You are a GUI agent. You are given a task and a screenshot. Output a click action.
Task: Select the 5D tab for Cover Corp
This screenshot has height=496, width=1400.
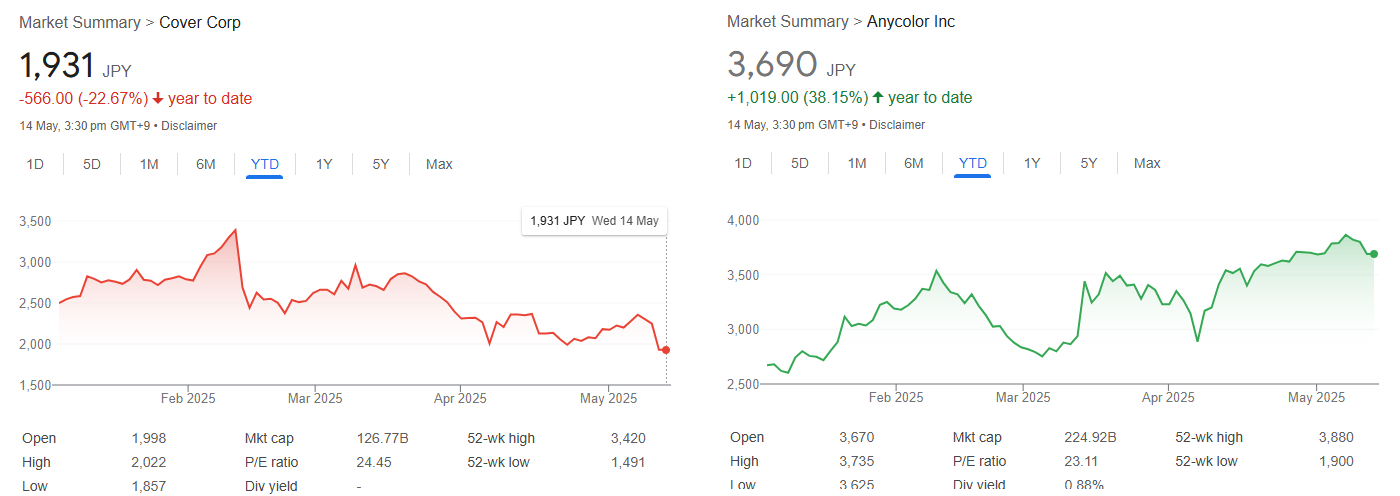coord(92,164)
